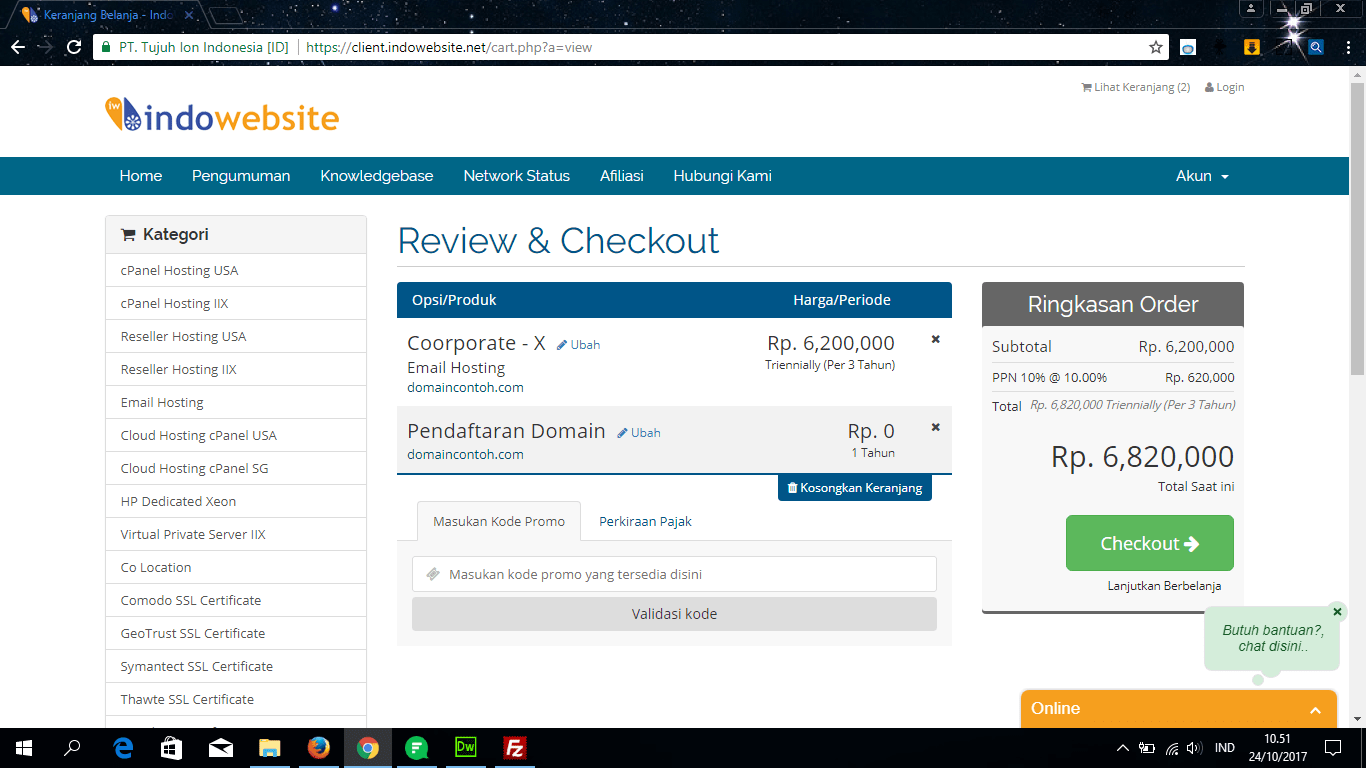1366x768 pixels.
Task: Open Email Hosting category
Action: coord(236,402)
